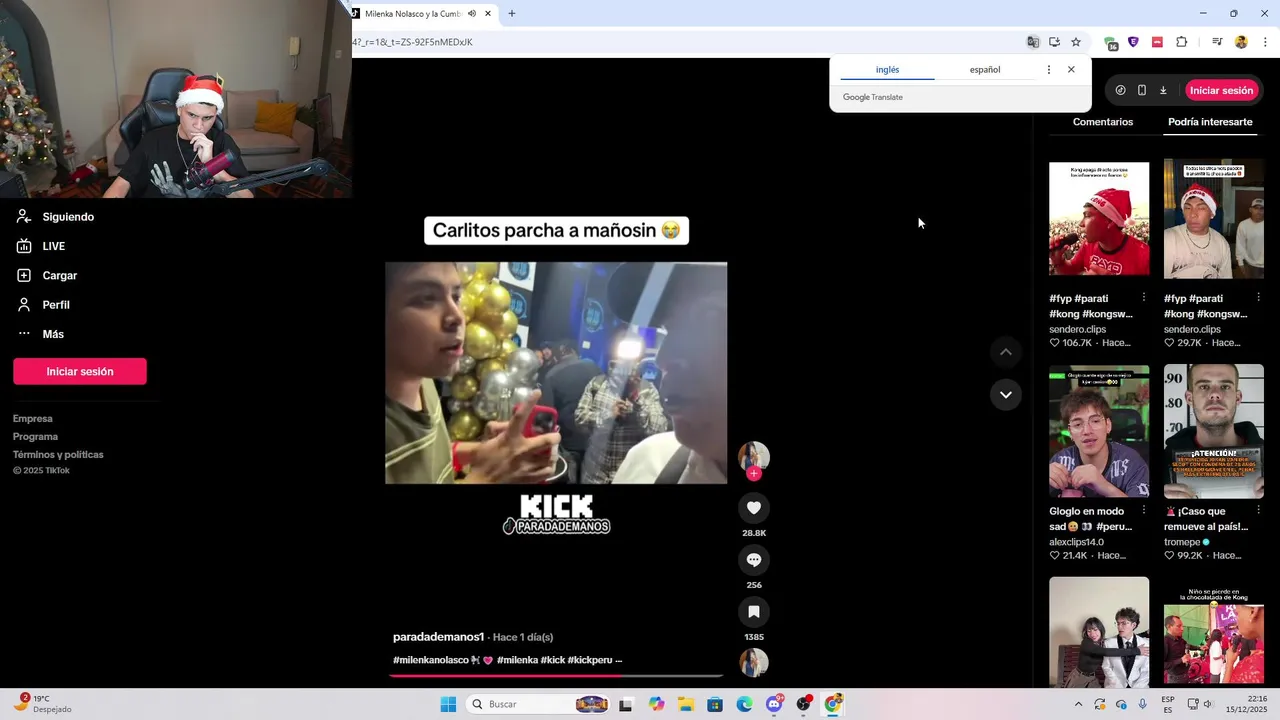Like the video with the heart icon
This screenshot has height=720, width=1280.
[x=754, y=508]
